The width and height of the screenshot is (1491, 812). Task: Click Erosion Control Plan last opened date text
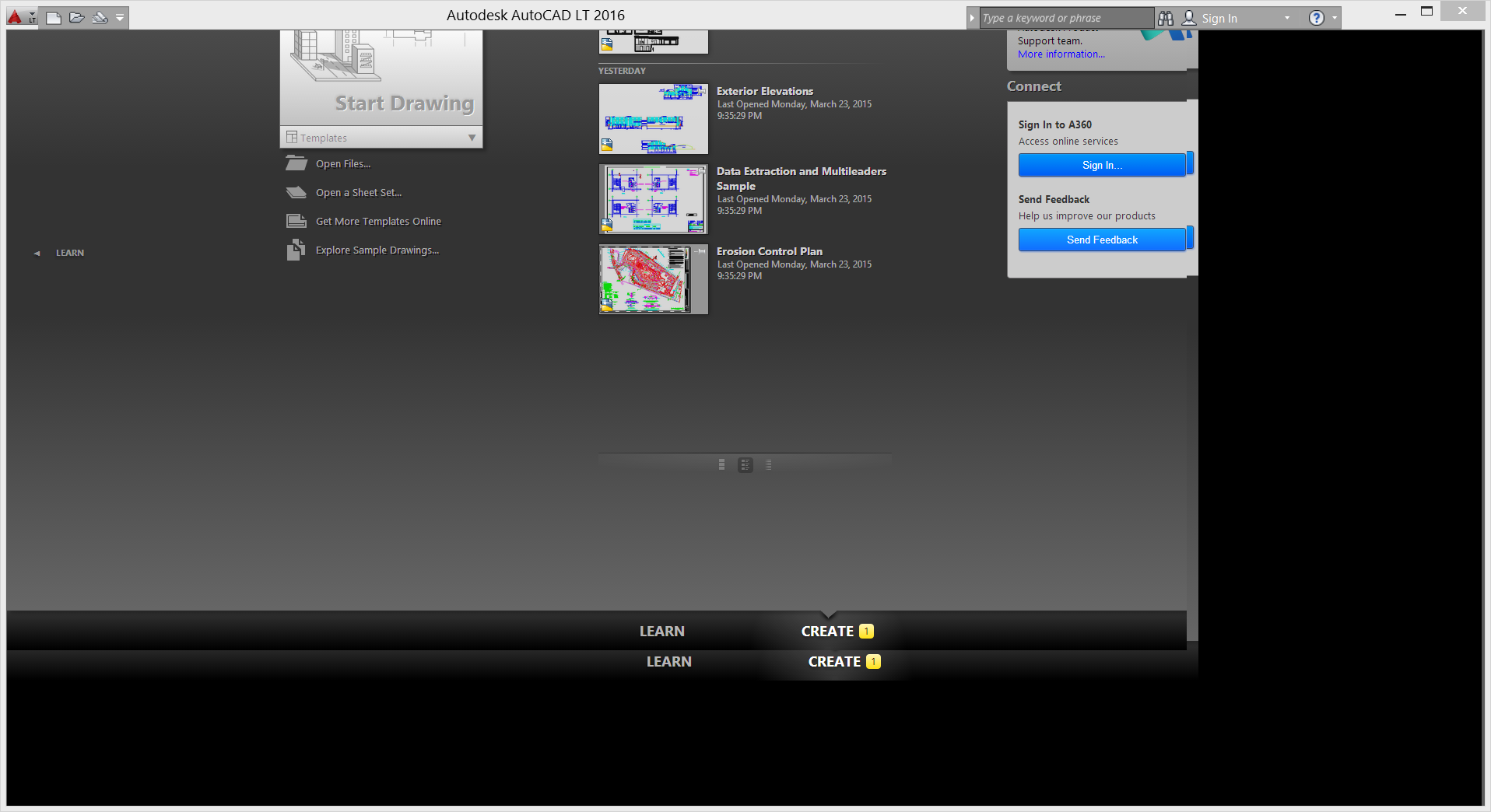coord(795,270)
